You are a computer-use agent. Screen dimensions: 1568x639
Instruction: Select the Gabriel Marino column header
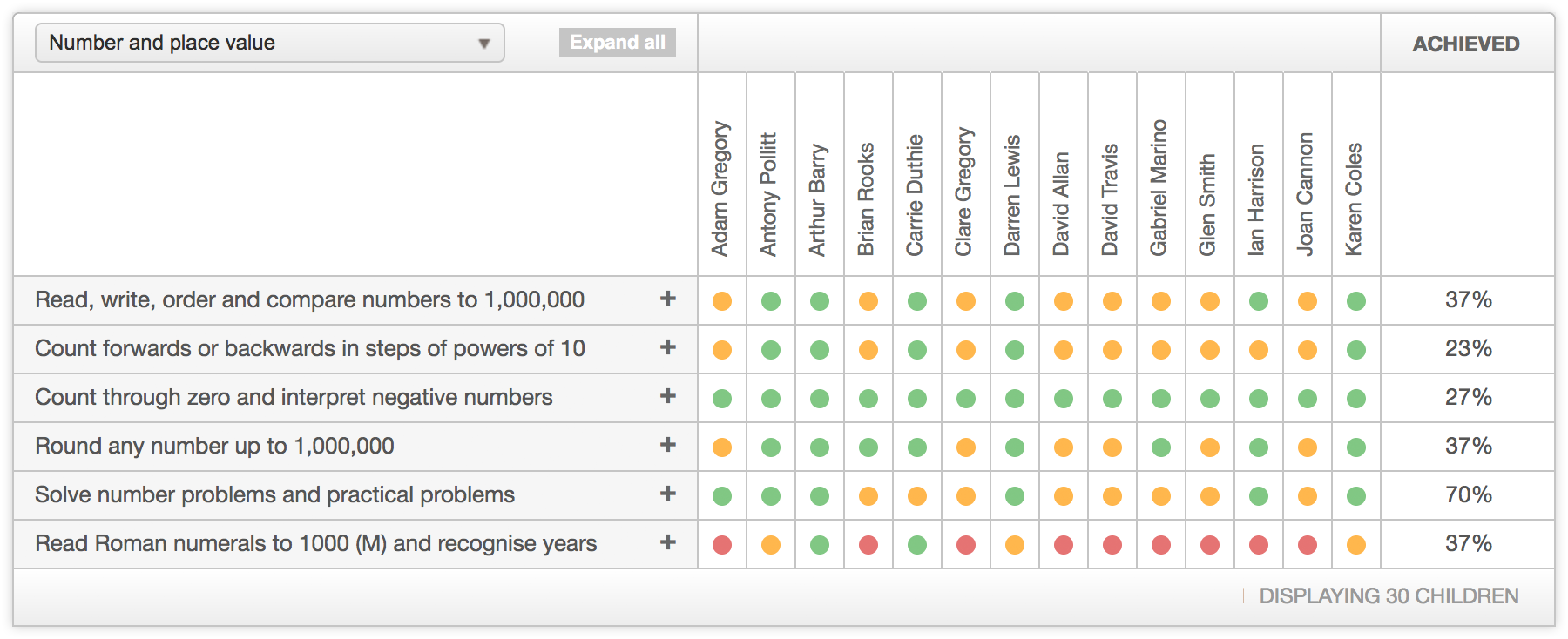coord(1159,188)
